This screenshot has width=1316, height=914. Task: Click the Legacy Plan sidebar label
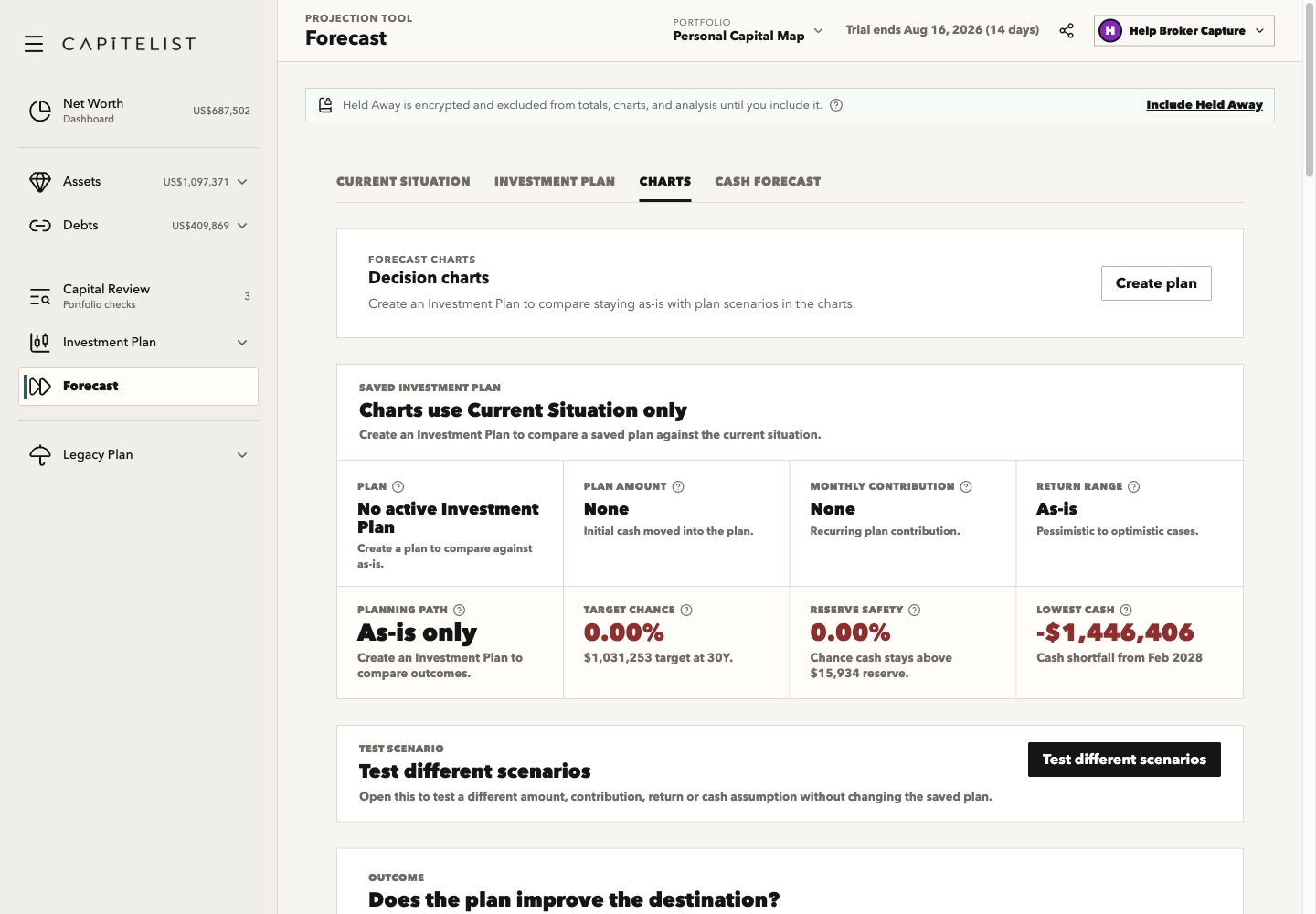[98, 455]
